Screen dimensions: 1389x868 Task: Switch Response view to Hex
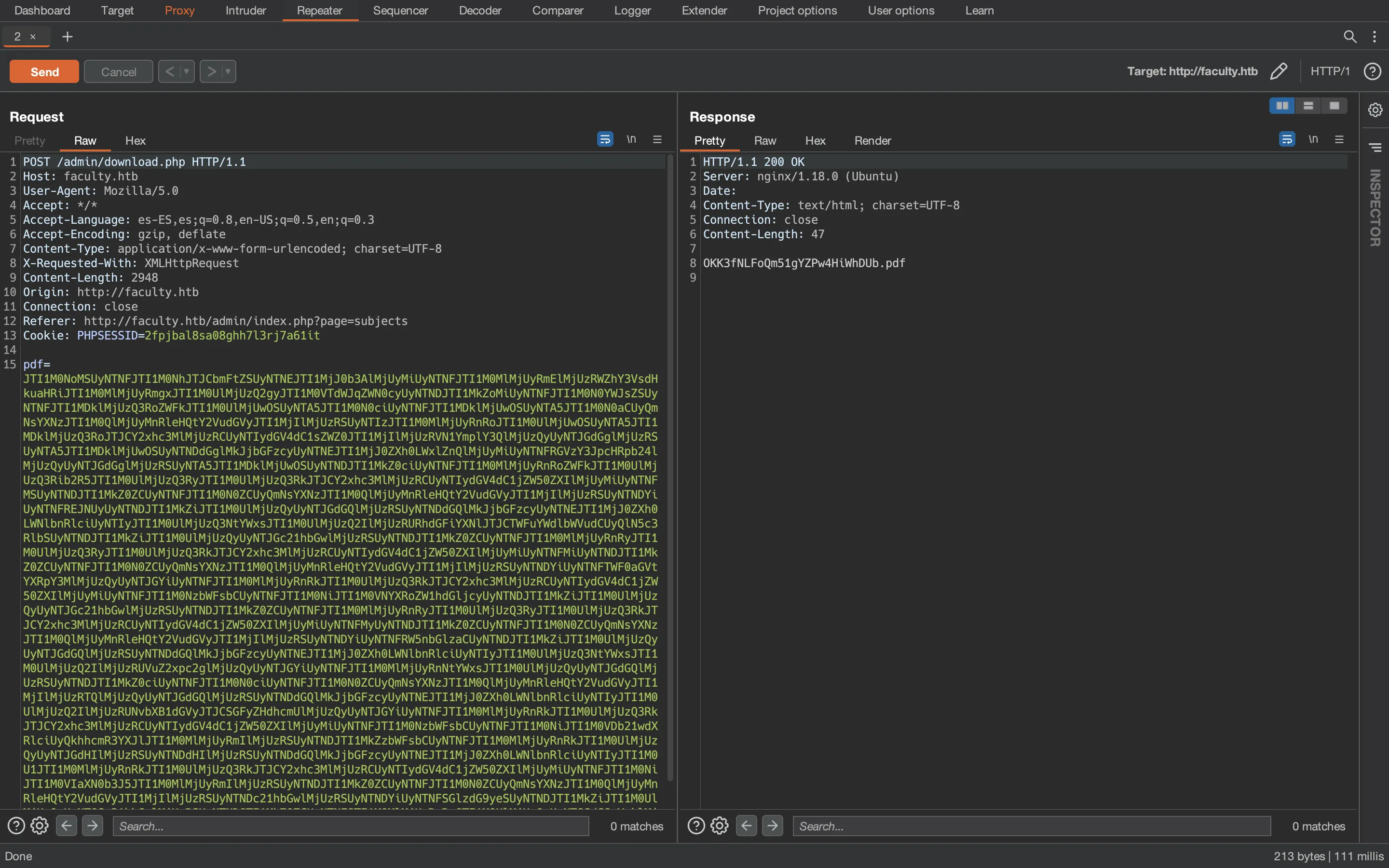[x=815, y=141]
